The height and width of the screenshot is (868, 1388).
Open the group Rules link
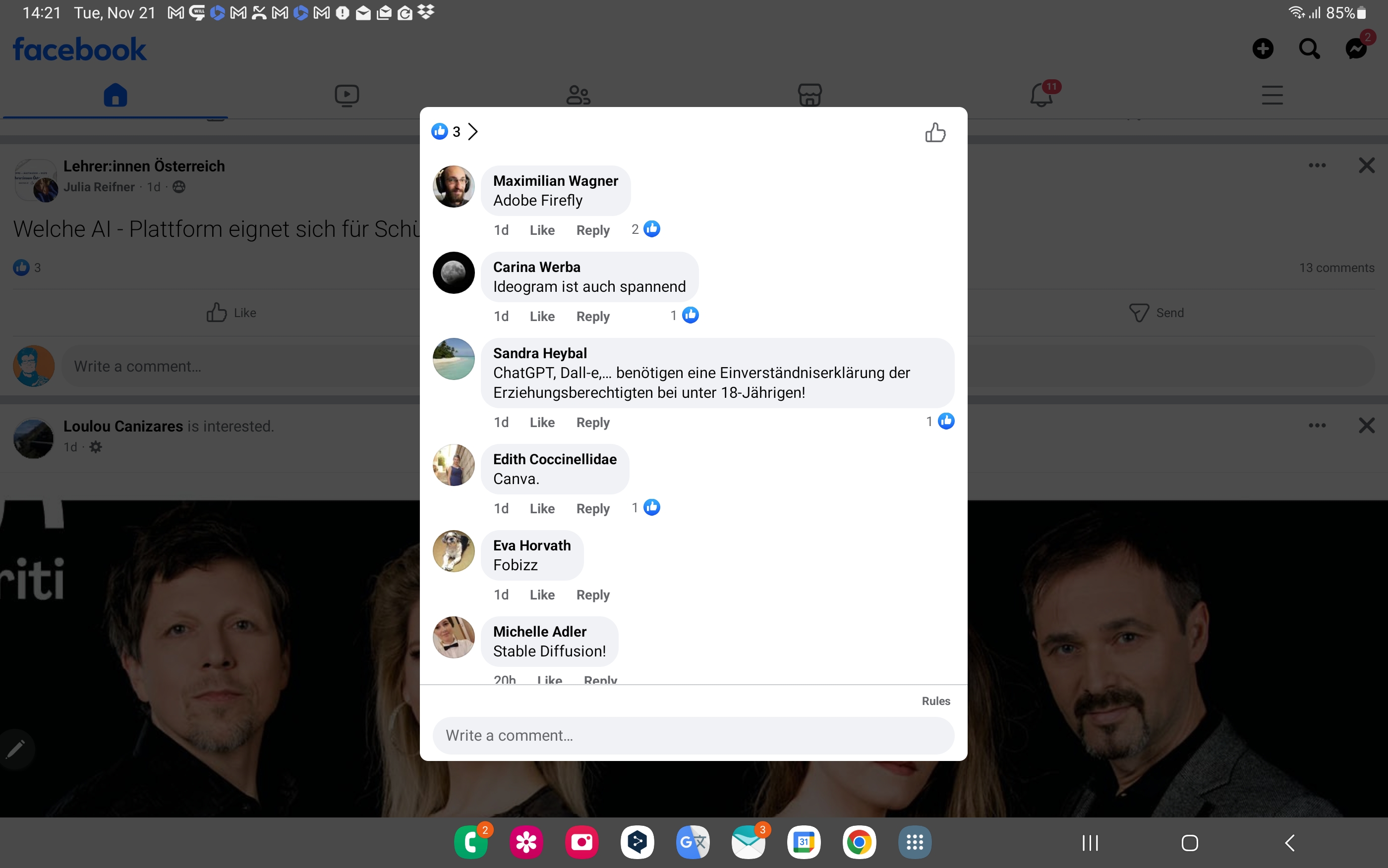[935, 701]
